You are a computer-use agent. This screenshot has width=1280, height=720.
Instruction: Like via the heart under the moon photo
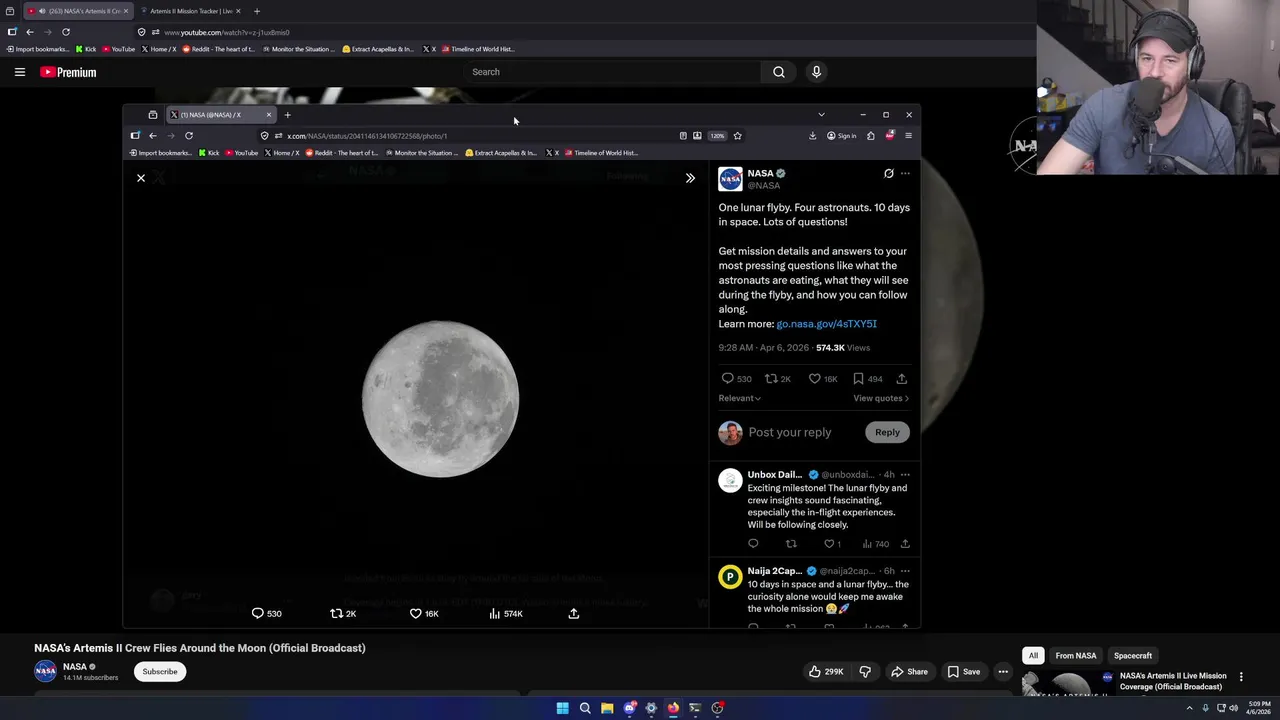(415, 613)
